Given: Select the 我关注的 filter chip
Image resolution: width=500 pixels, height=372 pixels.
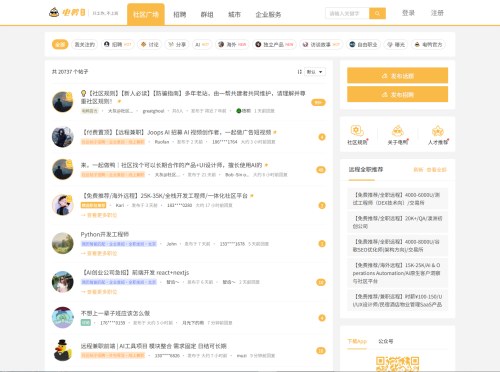Looking at the screenshot, I should coord(84,44).
